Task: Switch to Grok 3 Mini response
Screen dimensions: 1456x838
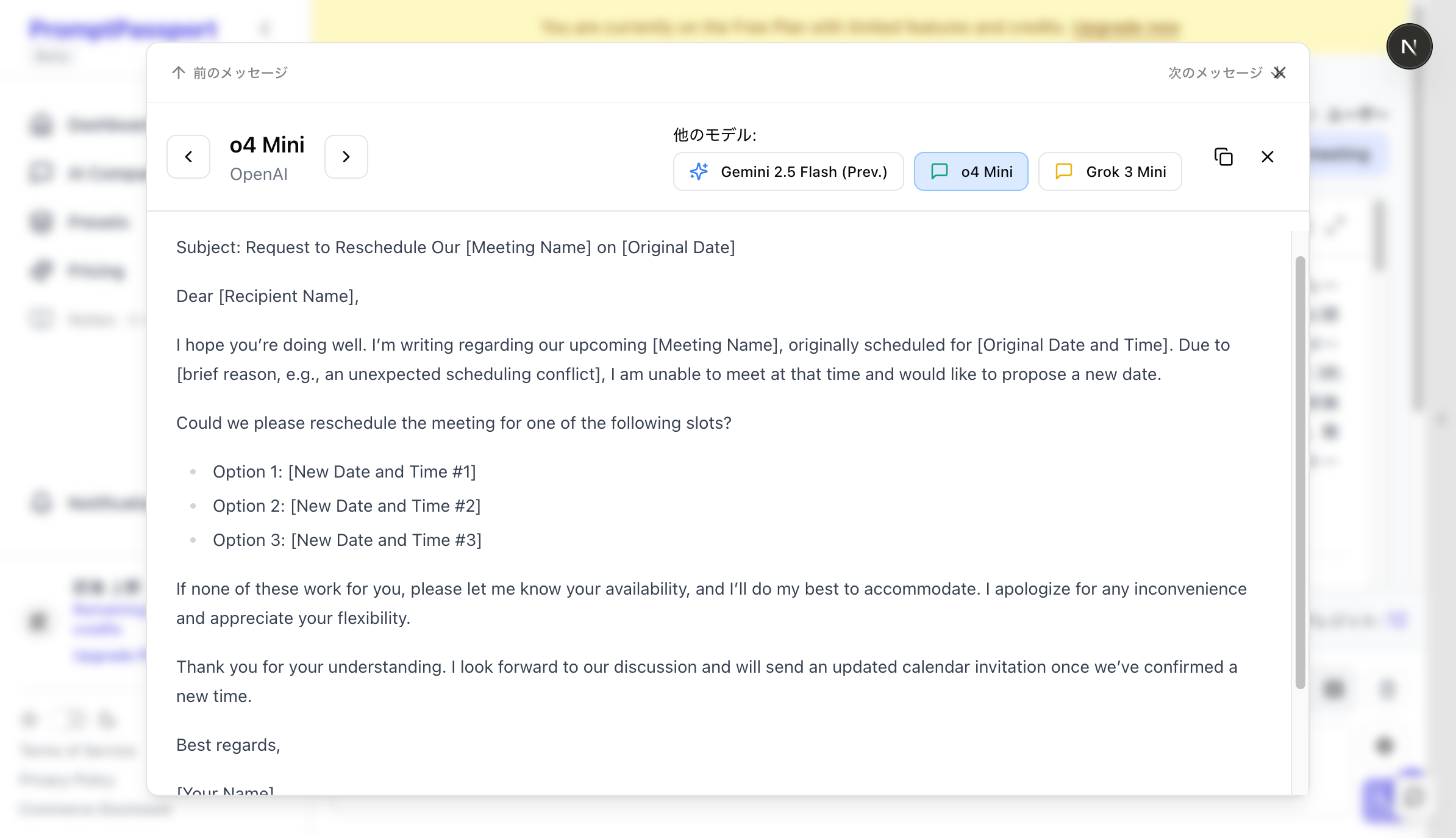Action: tap(1126, 171)
